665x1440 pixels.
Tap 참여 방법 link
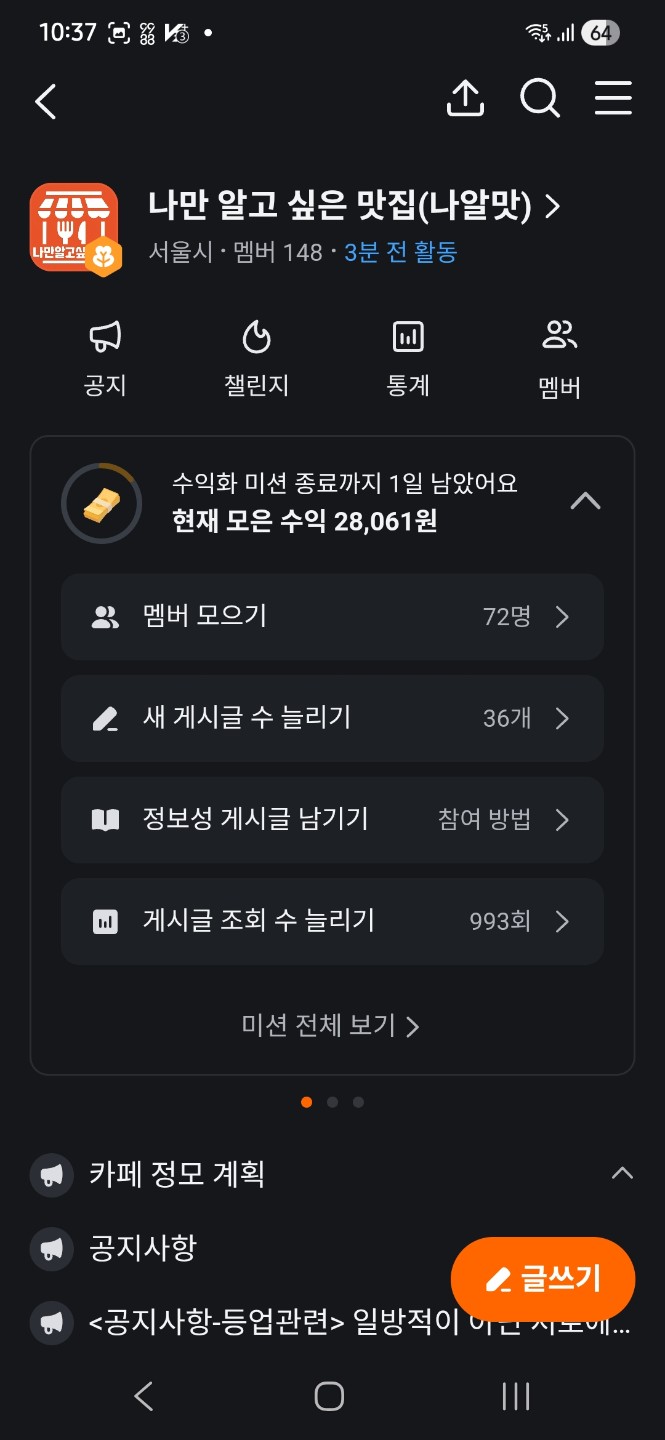[485, 820]
